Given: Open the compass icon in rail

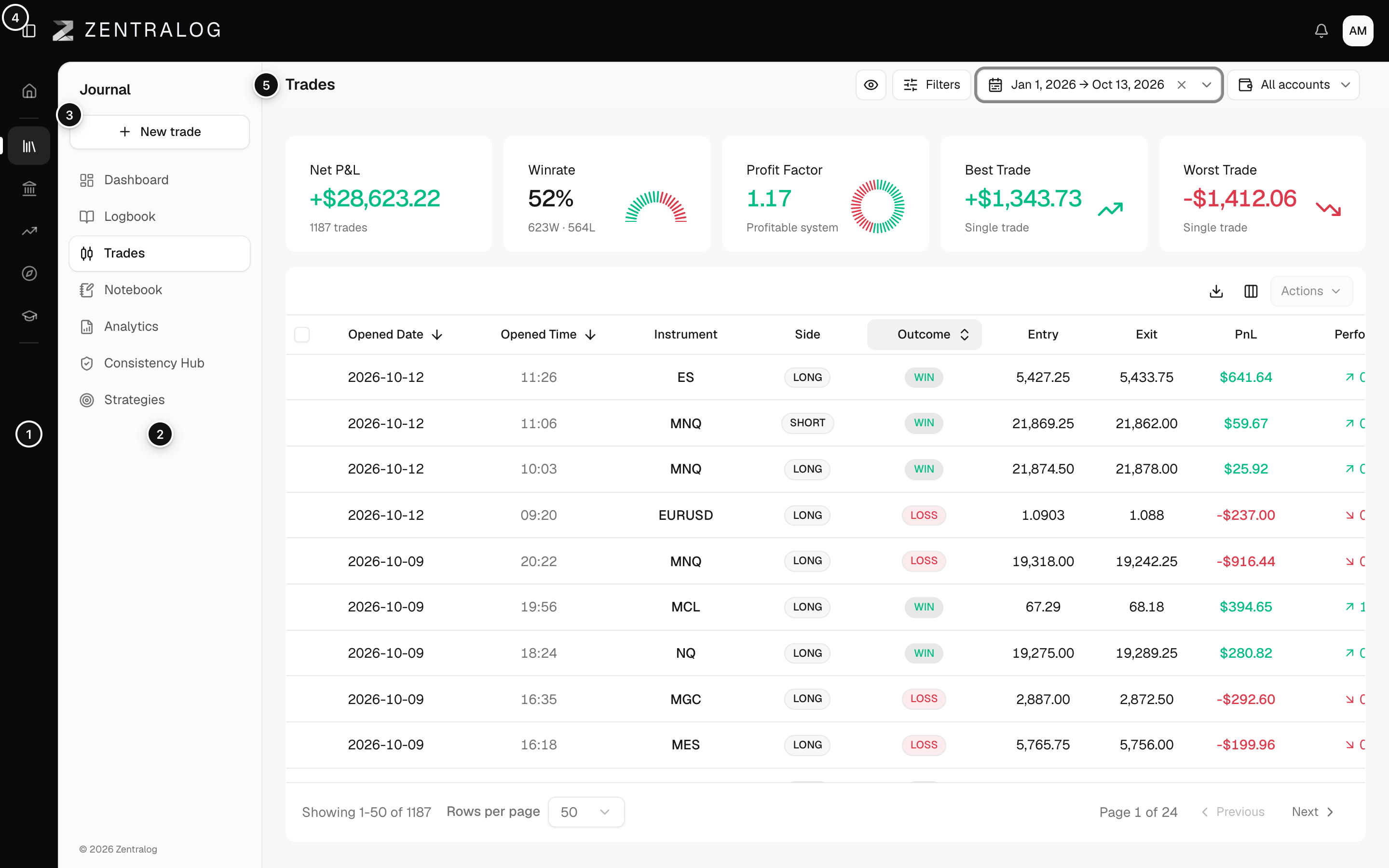Looking at the screenshot, I should pyautogui.click(x=29, y=273).
